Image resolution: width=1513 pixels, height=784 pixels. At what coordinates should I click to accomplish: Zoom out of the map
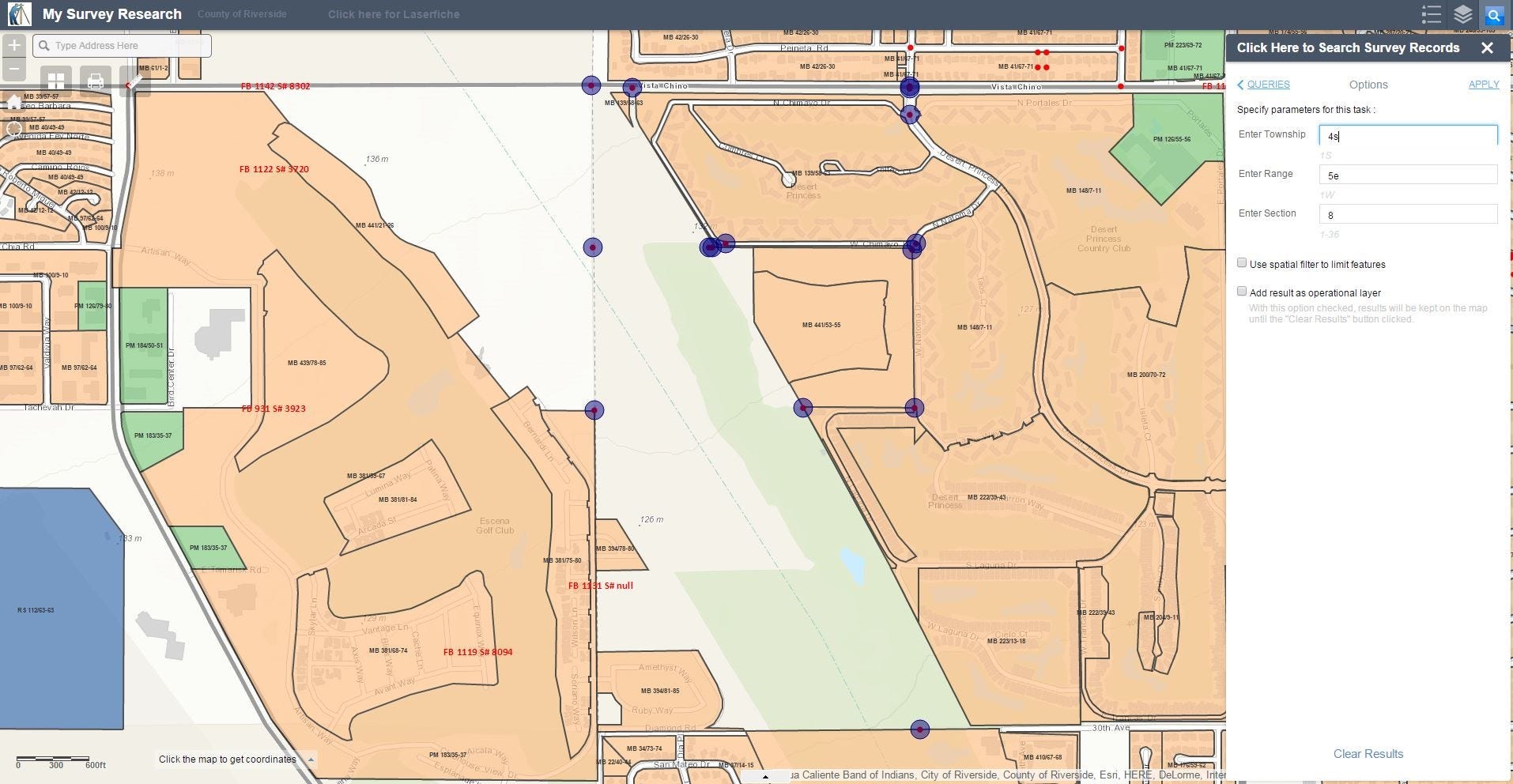14,69
